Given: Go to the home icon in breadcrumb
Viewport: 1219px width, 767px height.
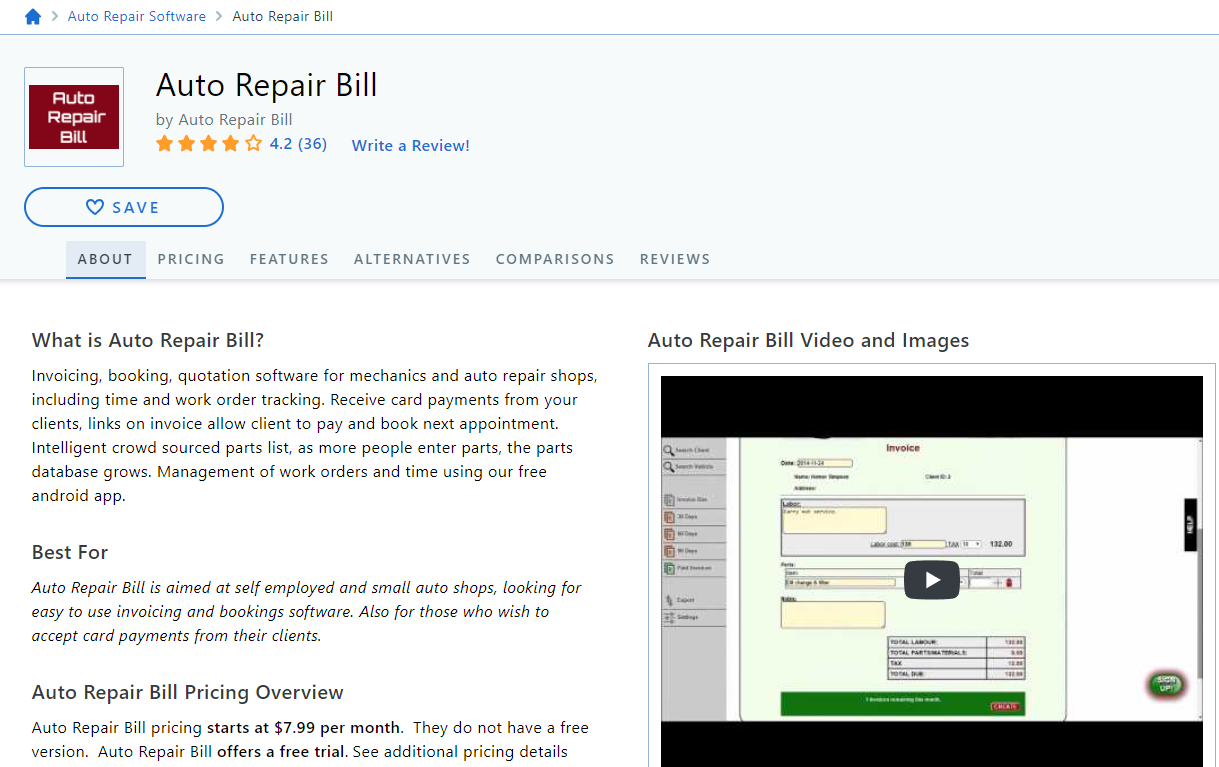Looking at the screenshot, I should coord(33,16).
